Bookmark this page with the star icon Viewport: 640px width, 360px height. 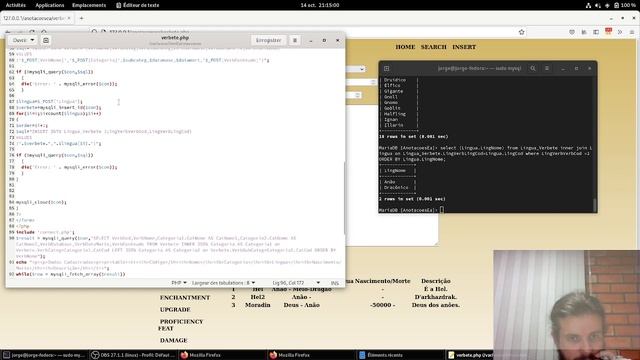(x=521, y=32)
